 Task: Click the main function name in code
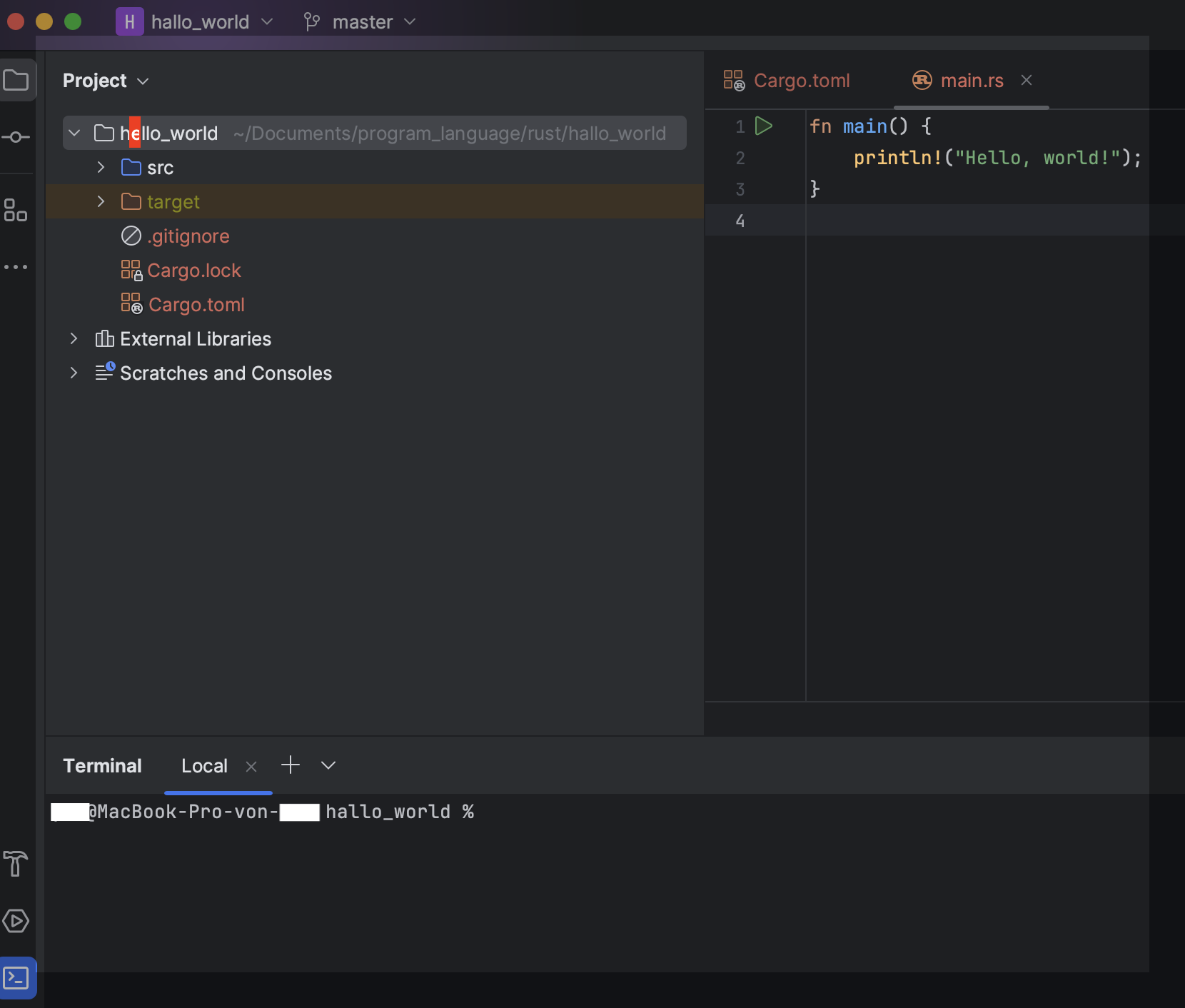coord(865,126)
